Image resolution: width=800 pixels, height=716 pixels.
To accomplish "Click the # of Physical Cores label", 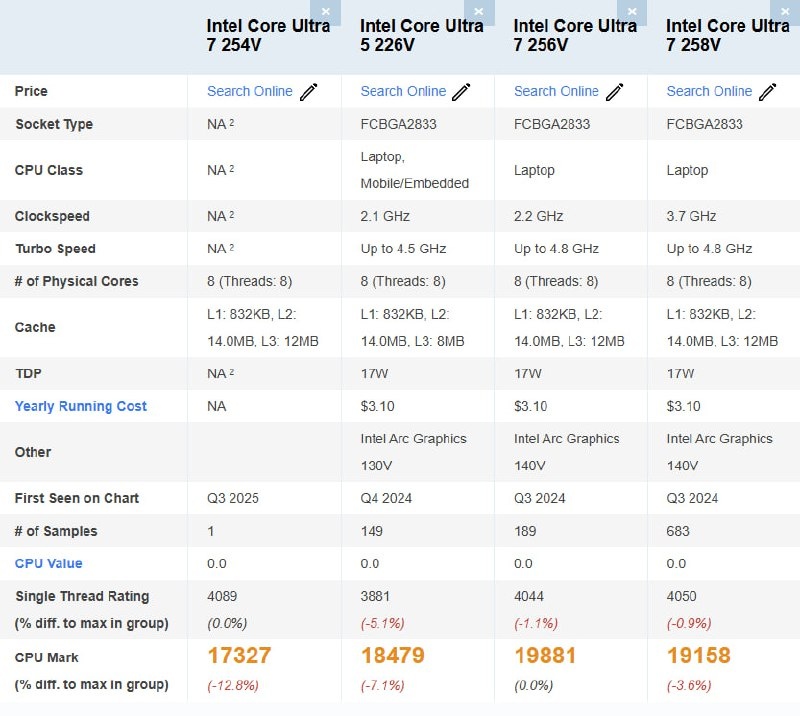I will 77,281.
